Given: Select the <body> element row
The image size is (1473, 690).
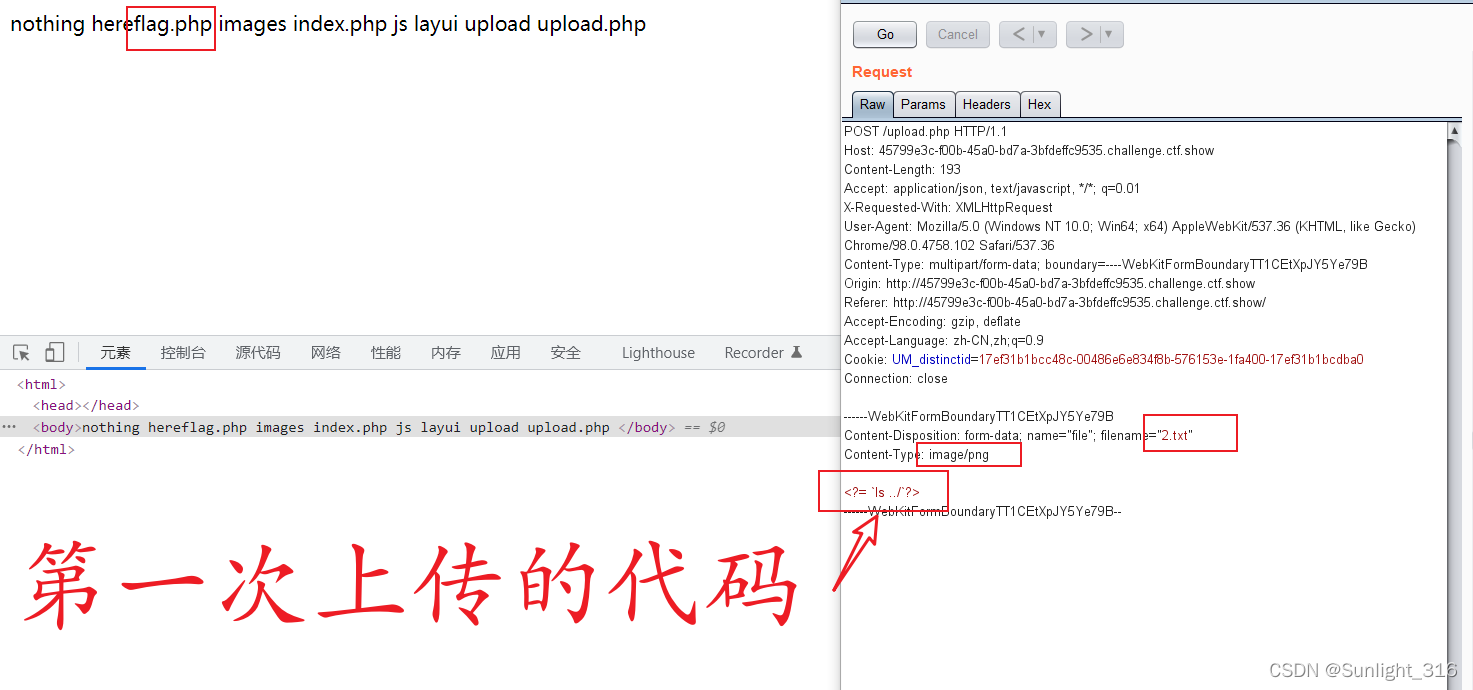Looking at the screenshot, I should point(420,427).
